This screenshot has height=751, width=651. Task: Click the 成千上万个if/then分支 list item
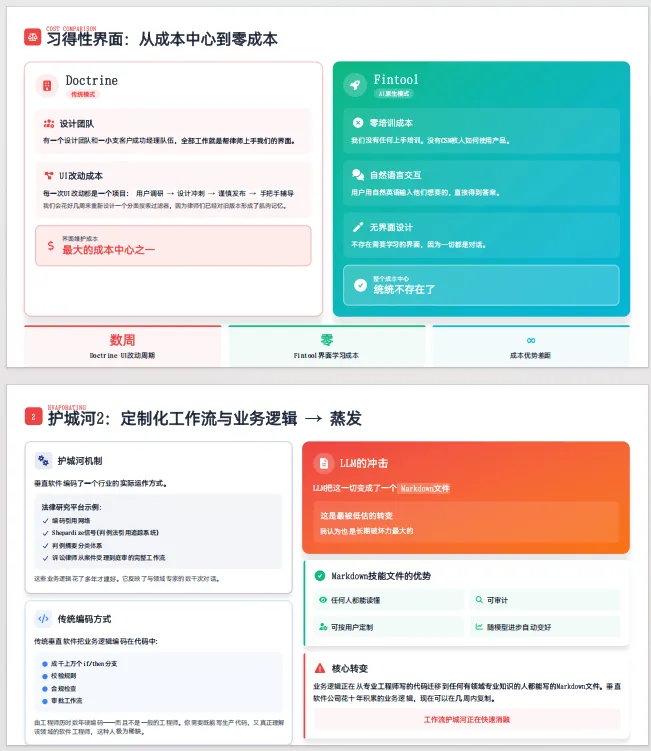(x=84, y=663)
